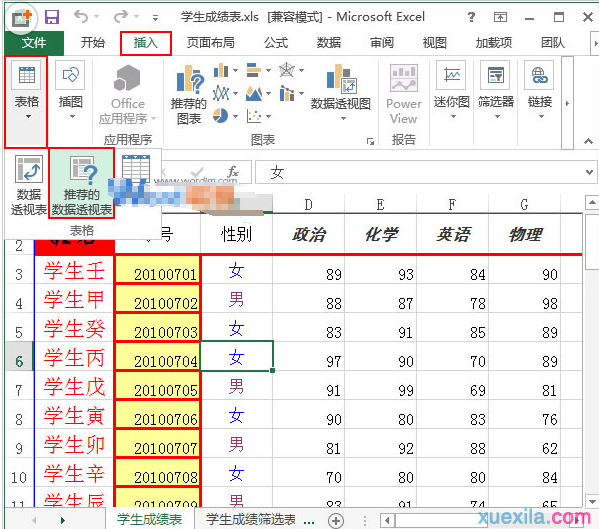599x529 pixels.
Task: Click the PivotTable icon in Tables dropdown
Action: [x=29, y=184]
